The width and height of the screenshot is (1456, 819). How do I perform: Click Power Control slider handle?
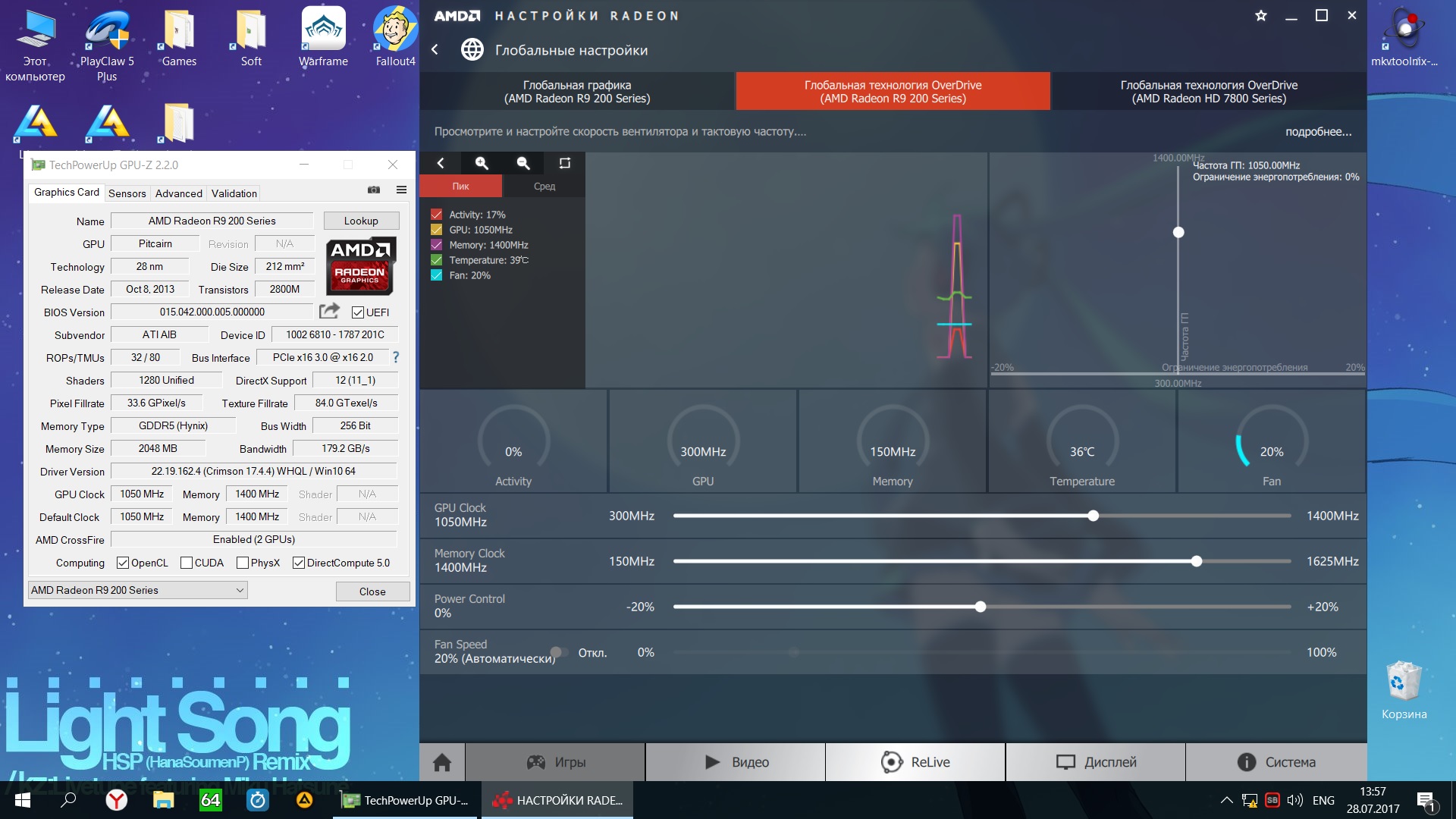coord(981,607)
